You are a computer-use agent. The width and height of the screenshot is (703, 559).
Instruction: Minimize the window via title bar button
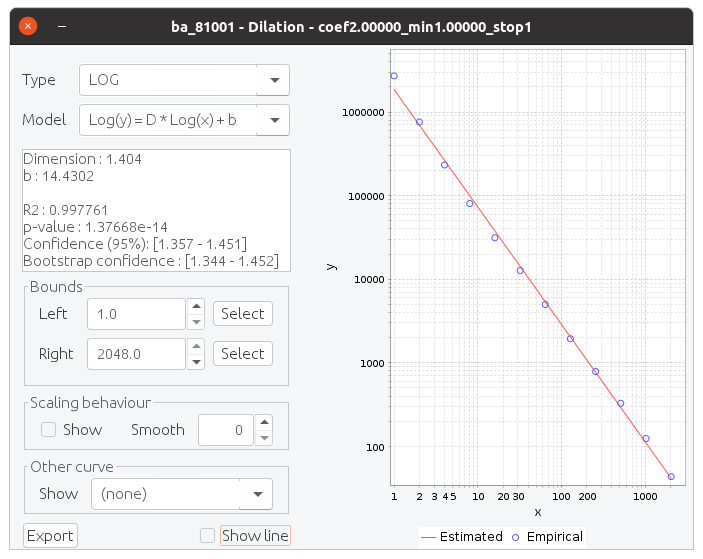point(61,25)
